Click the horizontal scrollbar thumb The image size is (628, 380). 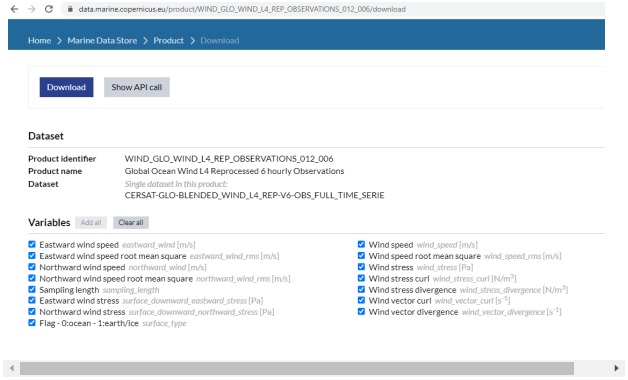click(297, 368)
